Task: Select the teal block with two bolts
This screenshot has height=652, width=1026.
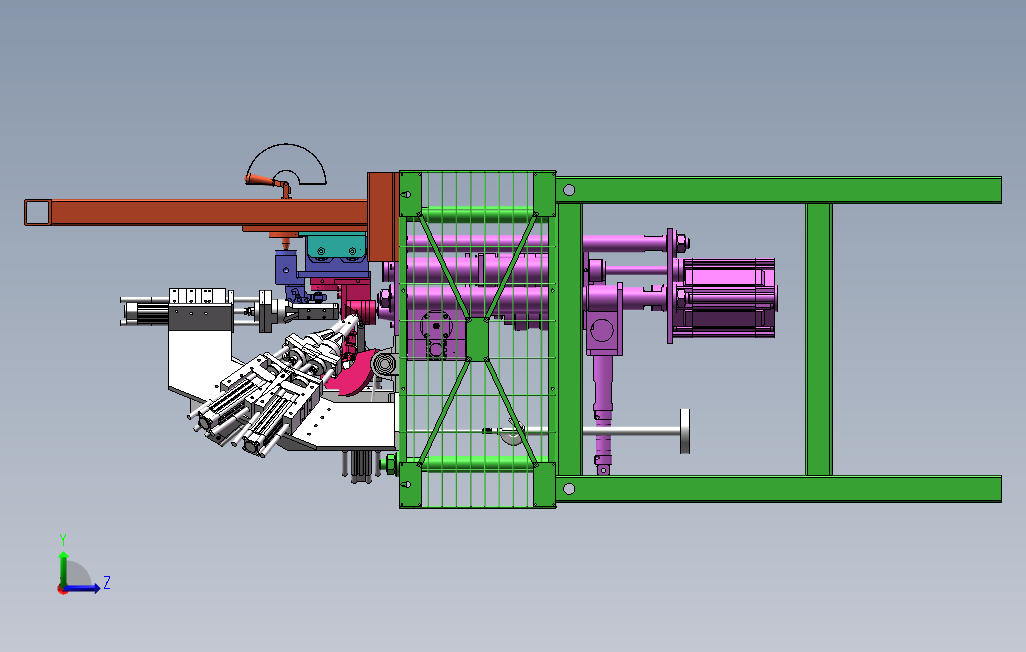Action: coord(336,247)
